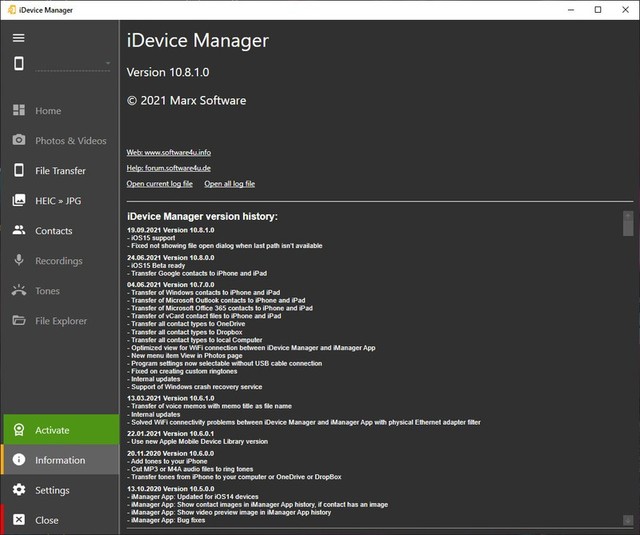
Task: Expand the device selection dropdown
Action: point(107,65)
